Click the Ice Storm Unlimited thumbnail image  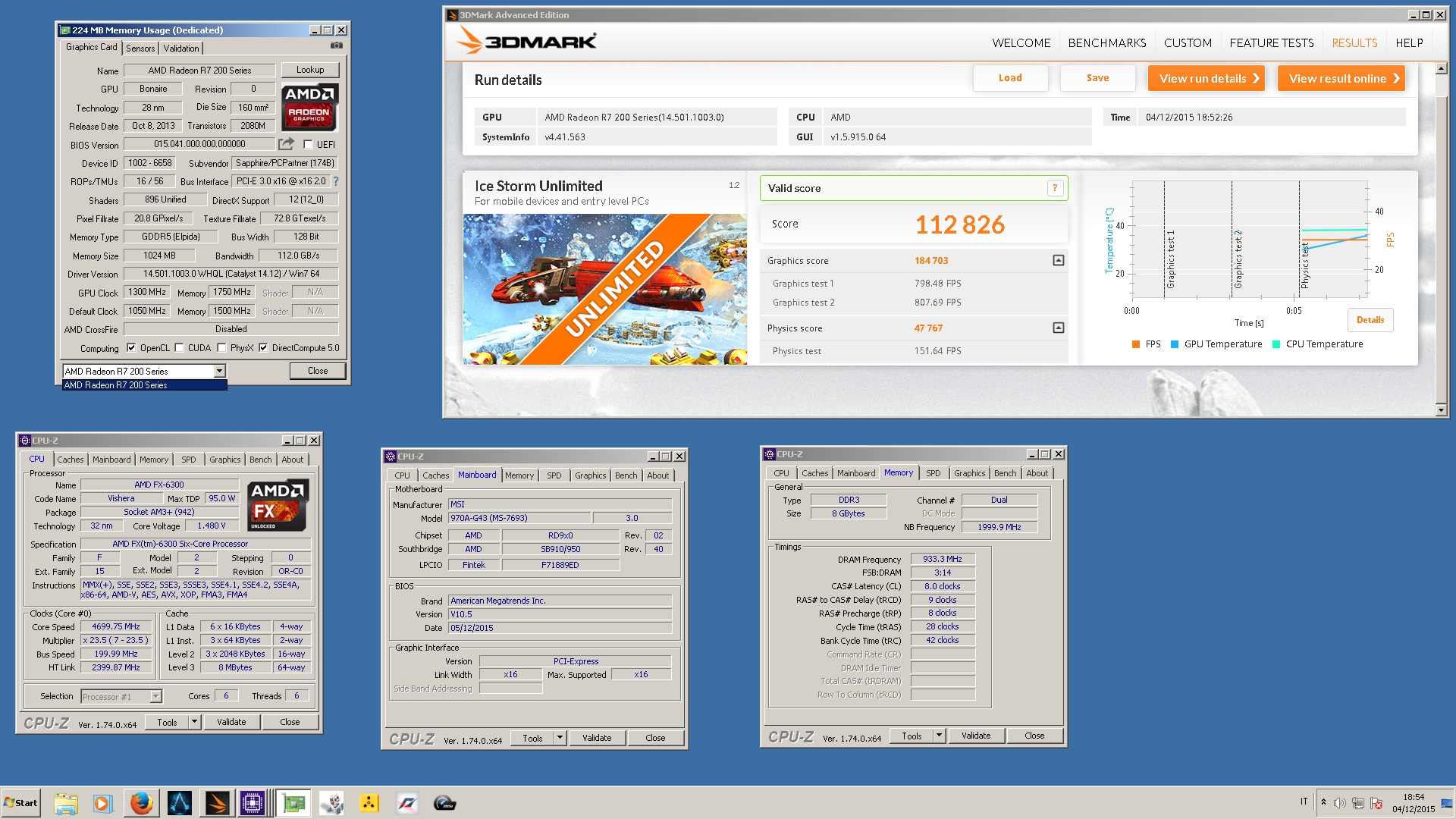605,289
